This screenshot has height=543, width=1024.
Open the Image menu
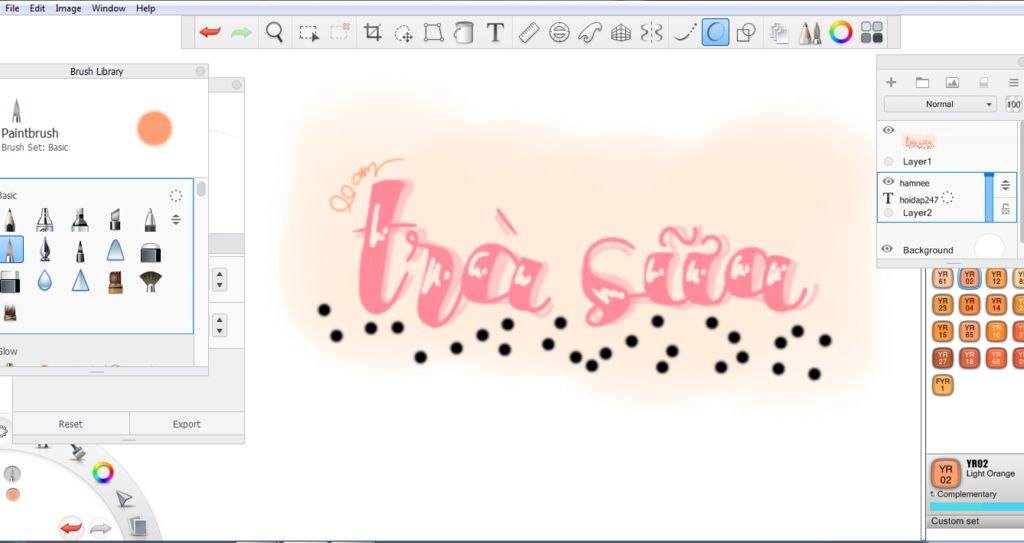tap(68, 8)
